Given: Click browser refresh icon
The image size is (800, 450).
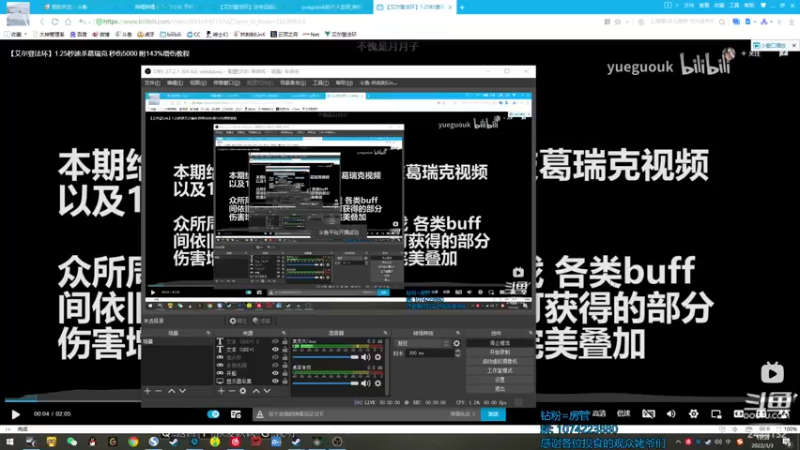Looking at the screenshot, I should [55, 22].
